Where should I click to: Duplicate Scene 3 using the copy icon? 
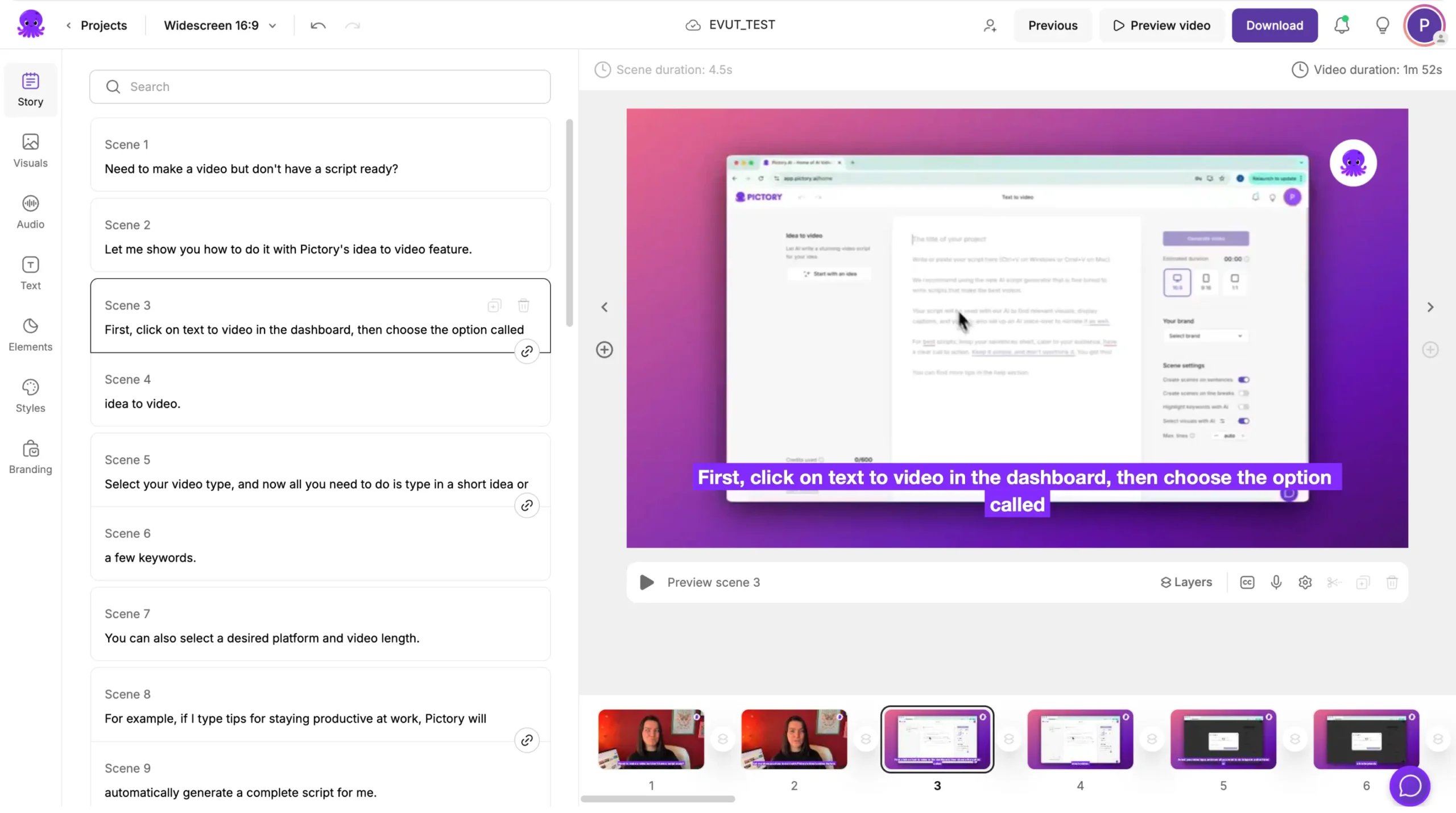(494, 305)
